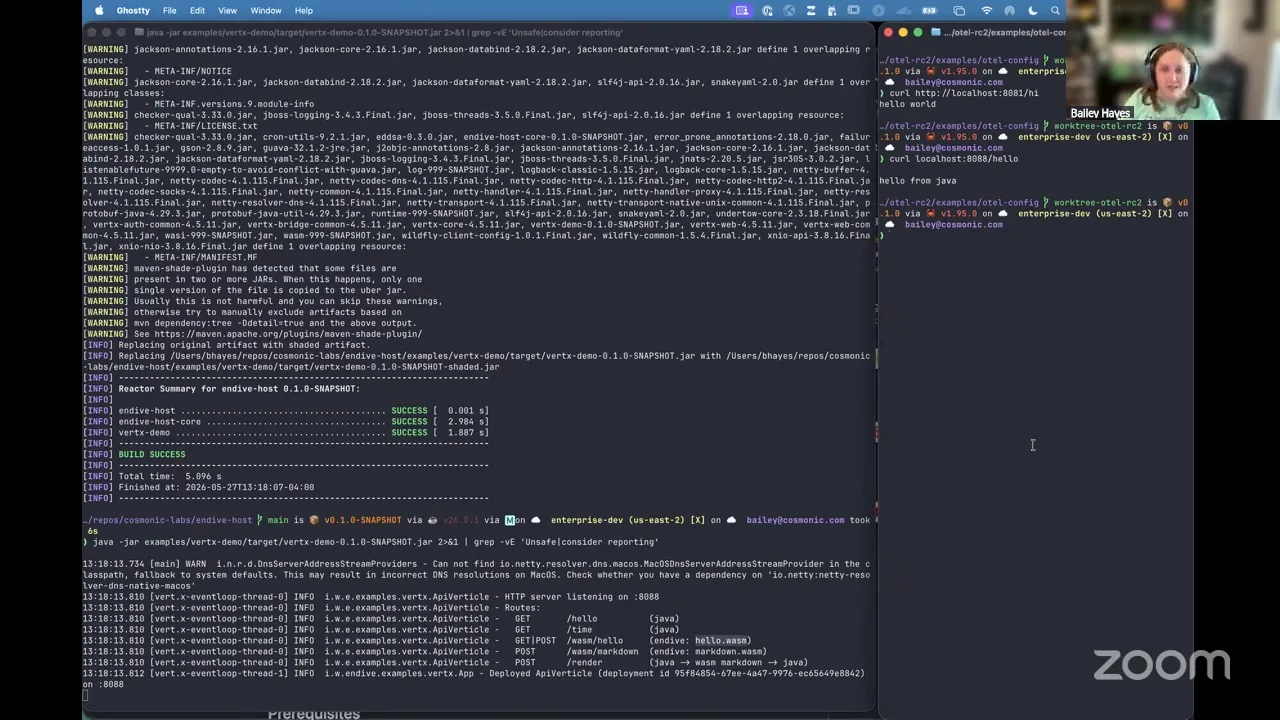Click 'hello from java' output in right terminal

click(918, 181)
